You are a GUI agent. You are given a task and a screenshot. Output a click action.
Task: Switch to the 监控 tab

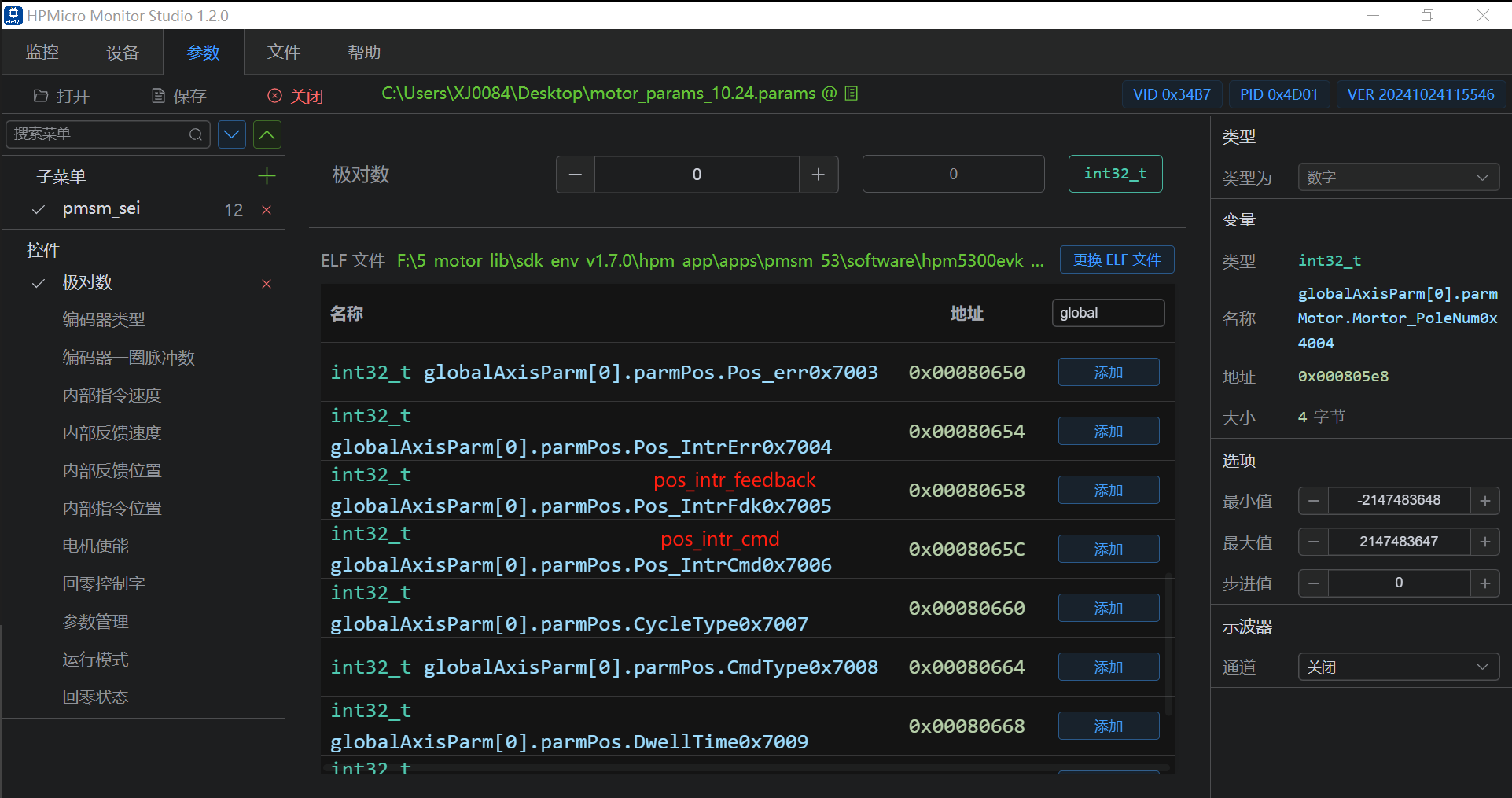pos(42,53)
